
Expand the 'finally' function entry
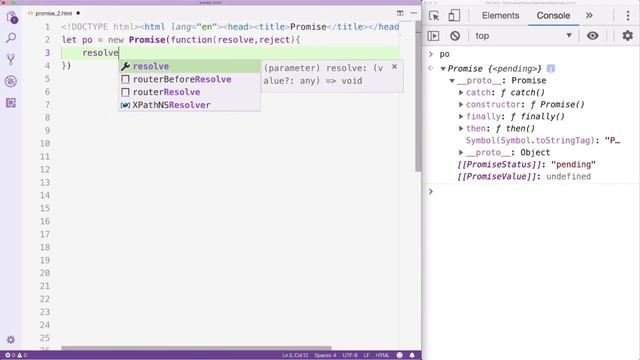coord(461,116)
